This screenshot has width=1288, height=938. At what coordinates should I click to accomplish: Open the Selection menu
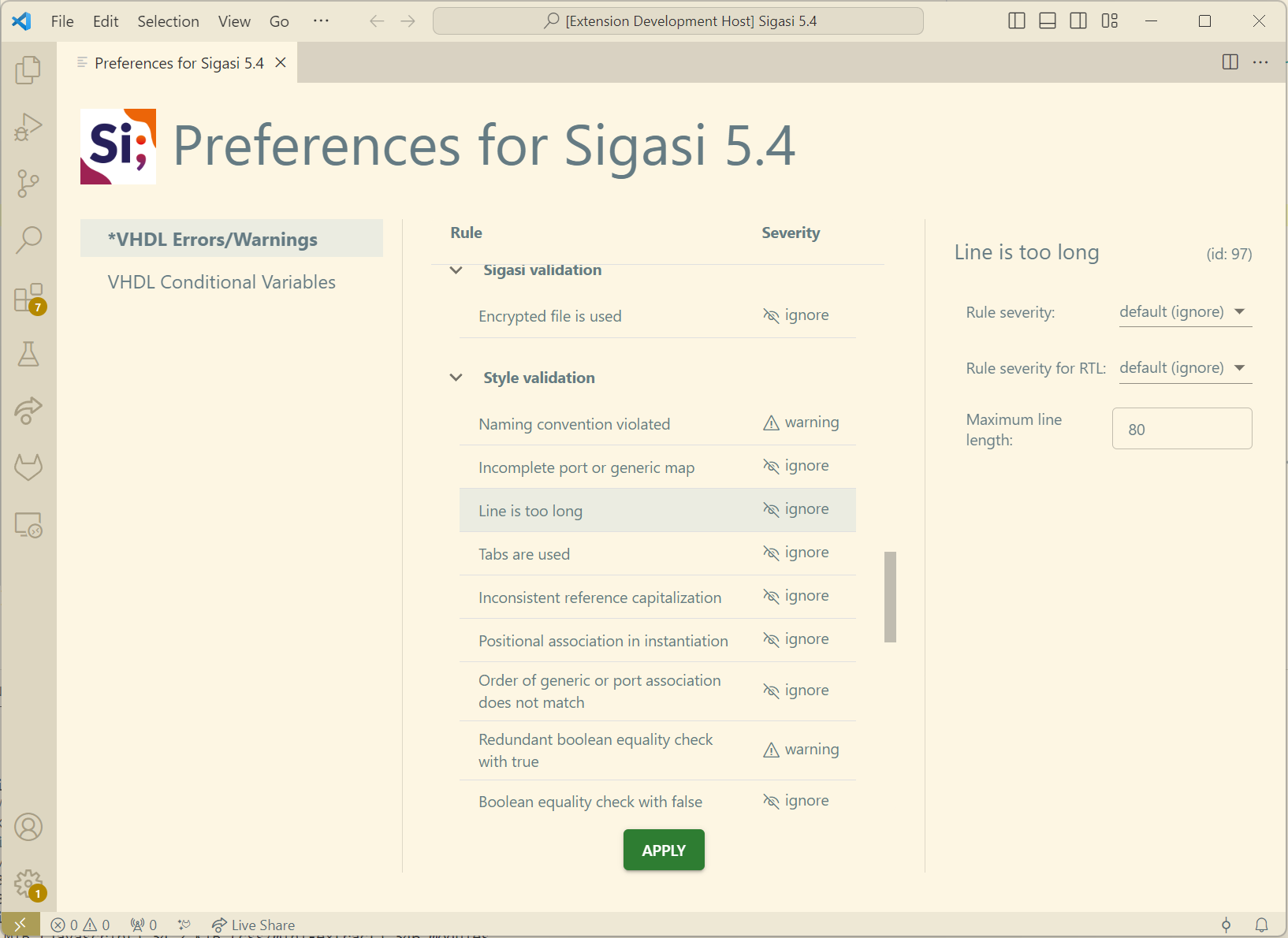168,21
